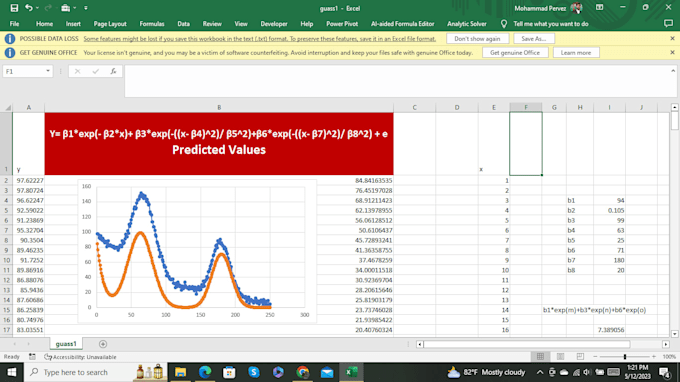This screenshot has width=680, height=382.
Task: Open Windows Start menu
Action: tap(11, 372)
